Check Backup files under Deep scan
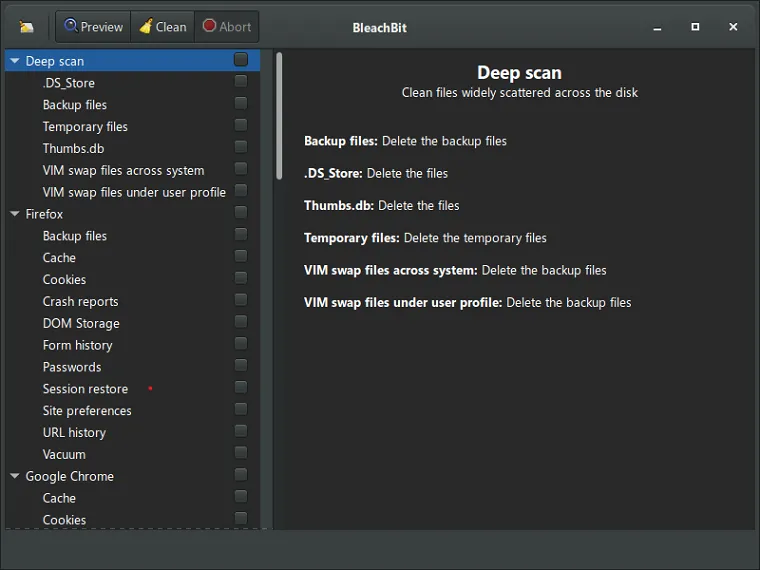760x570 pixels. tap(241, 103)
